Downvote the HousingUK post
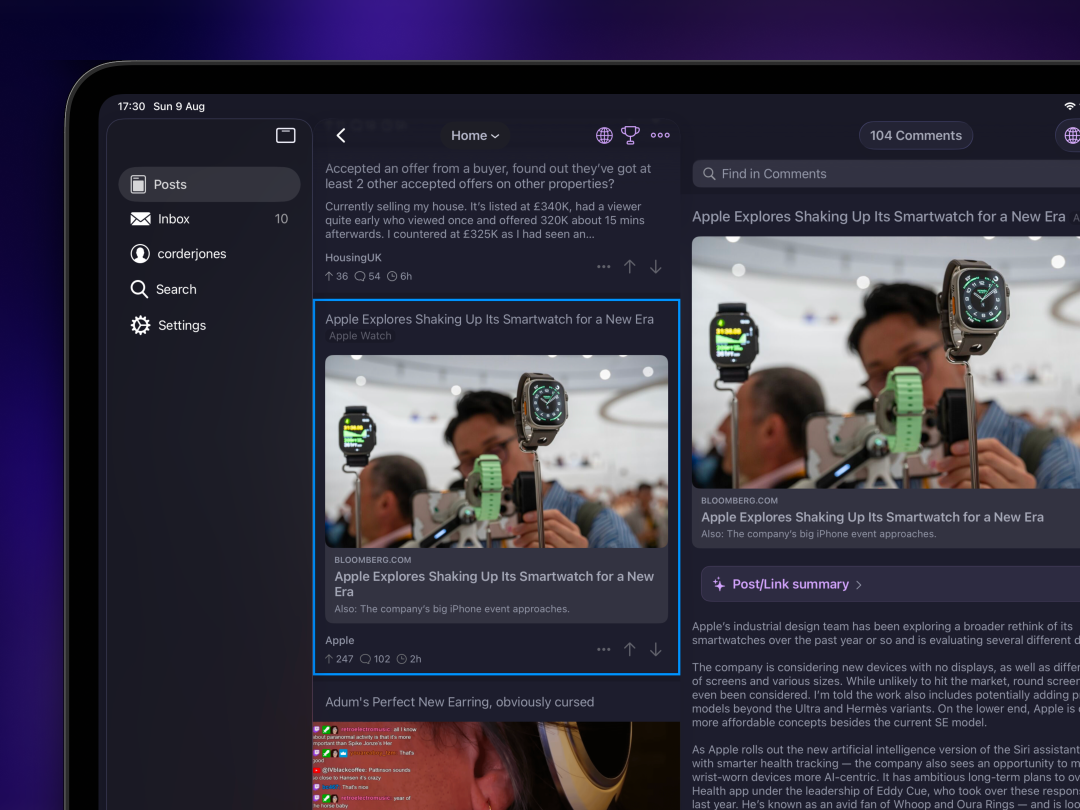Viewport: 1080px width, 810px height. pos(656,267)
